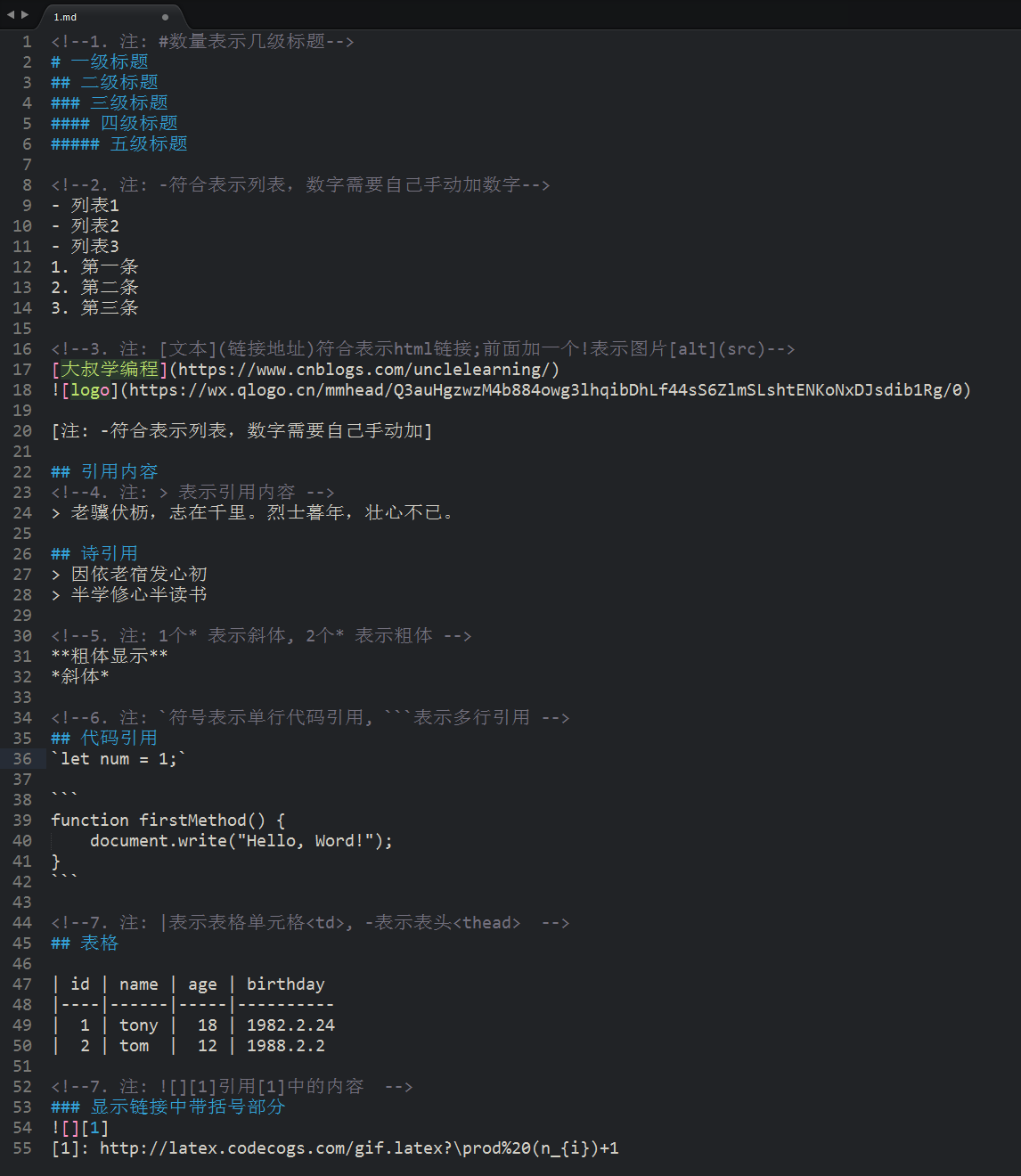Click the next tab right arrow
This screenshot has width=1021, height=1176.
tap(25, 14)
